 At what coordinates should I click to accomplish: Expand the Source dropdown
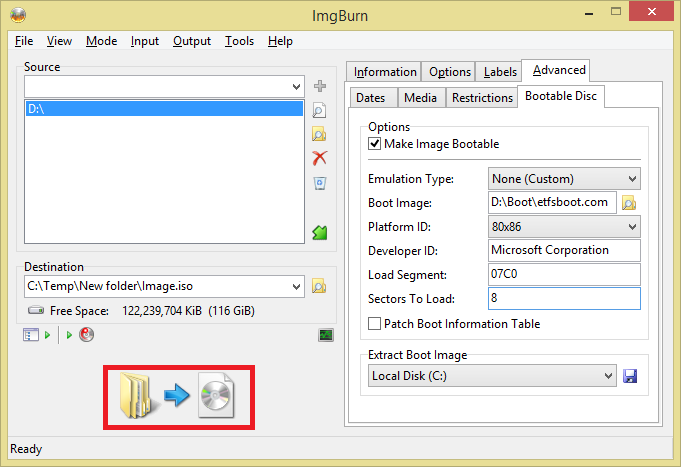point(296,86)
